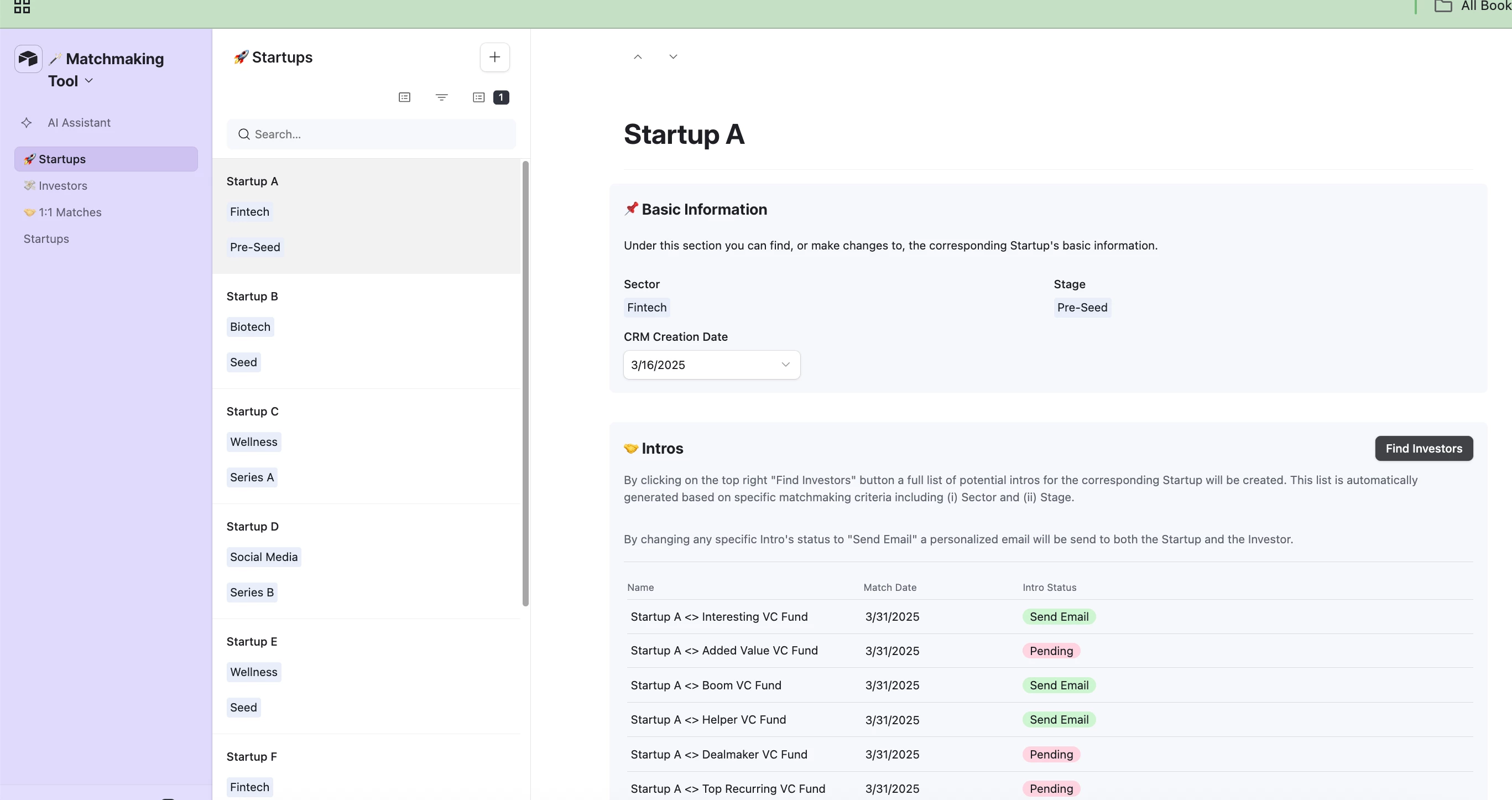Select Startup A in the list

[x=366, y=216]
